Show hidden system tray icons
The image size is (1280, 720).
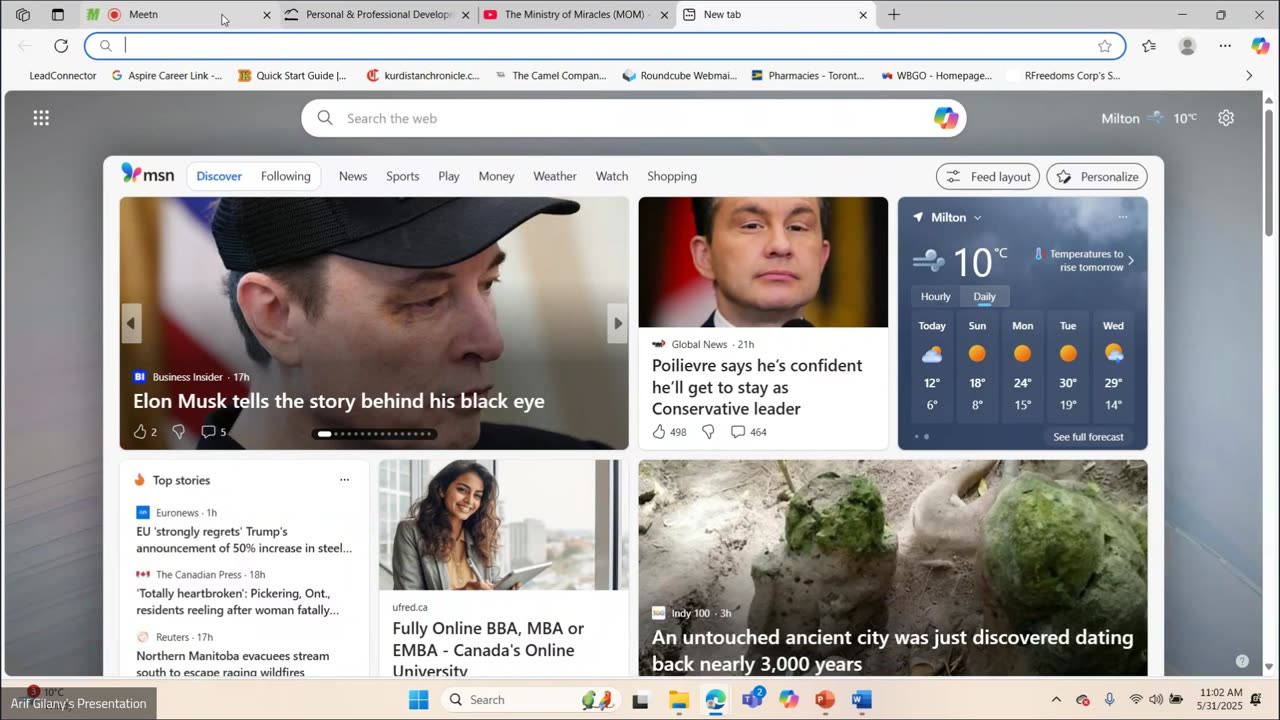(1056, 700)
